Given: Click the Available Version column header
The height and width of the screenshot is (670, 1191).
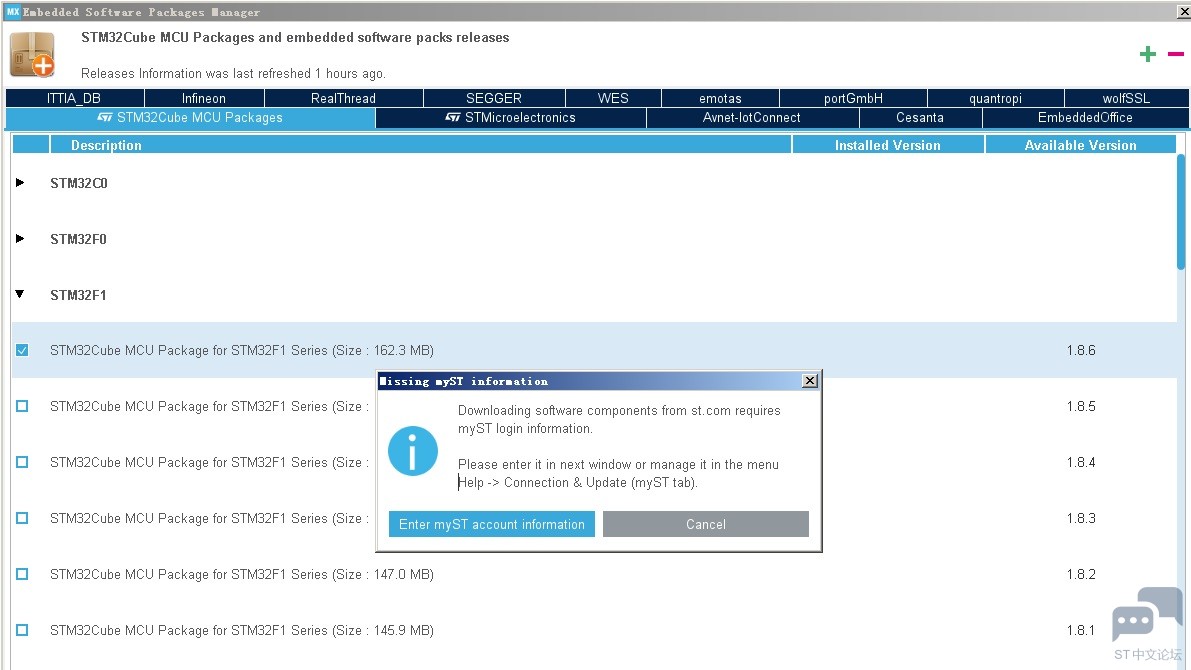Looking at the screenshot, I should (x=1080, y=145).
